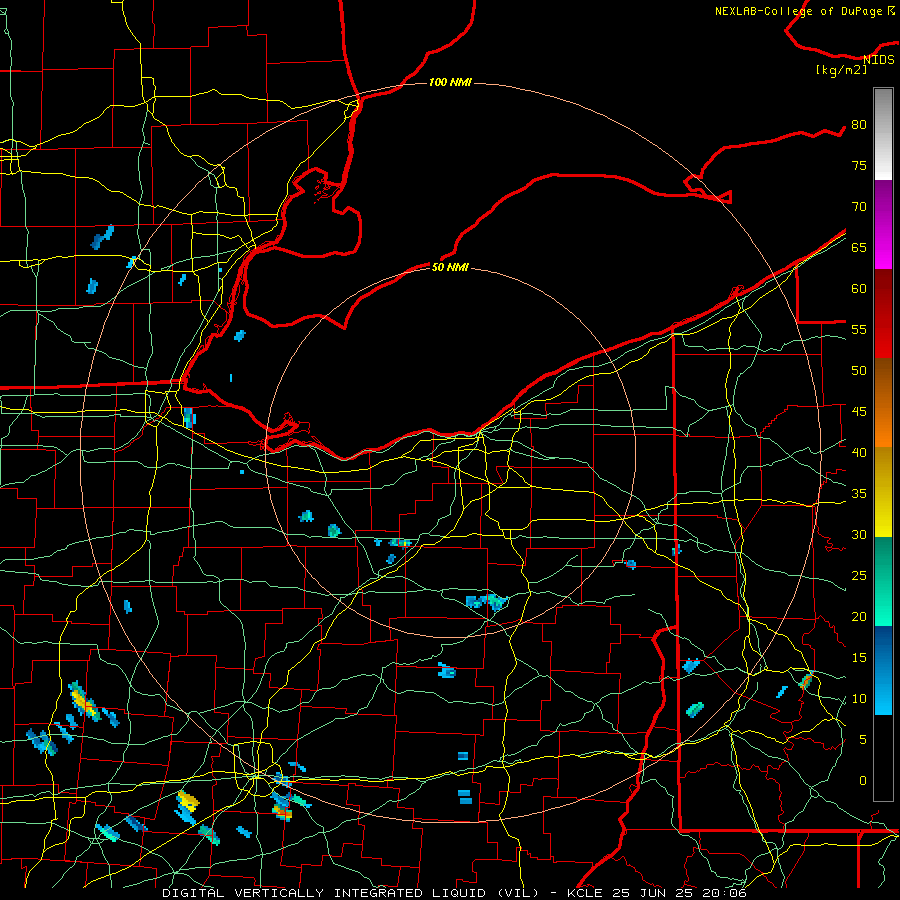The height and width of the screenshot is (900, 900).
Task: Click the white-gray segment of the color bar
Action: click(883, 134)
